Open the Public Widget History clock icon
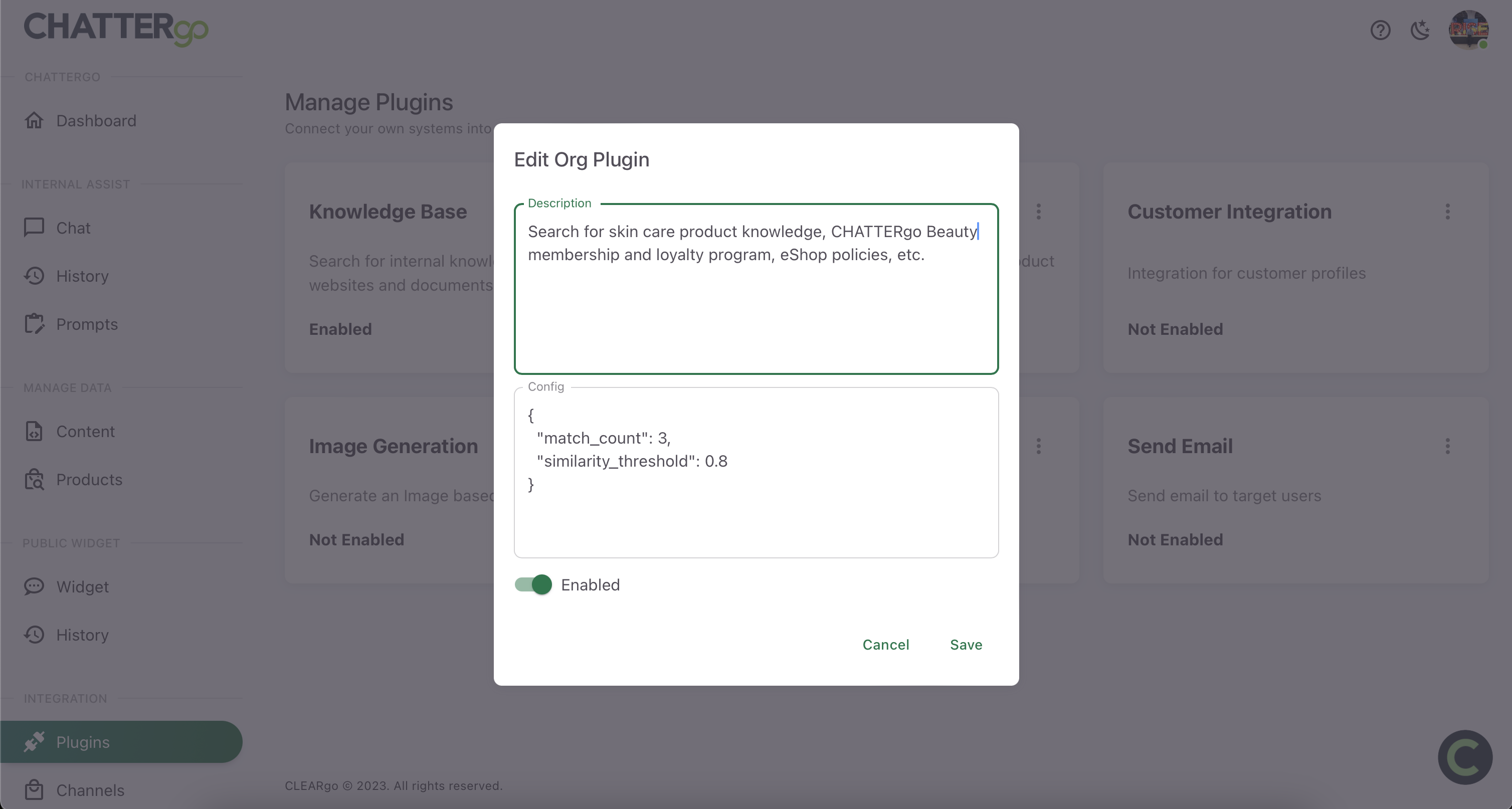Screen dimensions: 1512x809 34,635
